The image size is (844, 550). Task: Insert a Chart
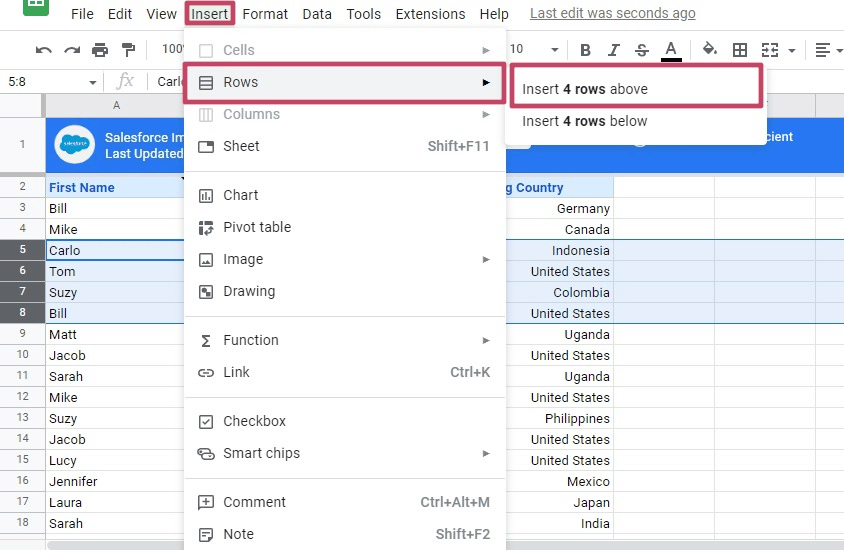344,195
